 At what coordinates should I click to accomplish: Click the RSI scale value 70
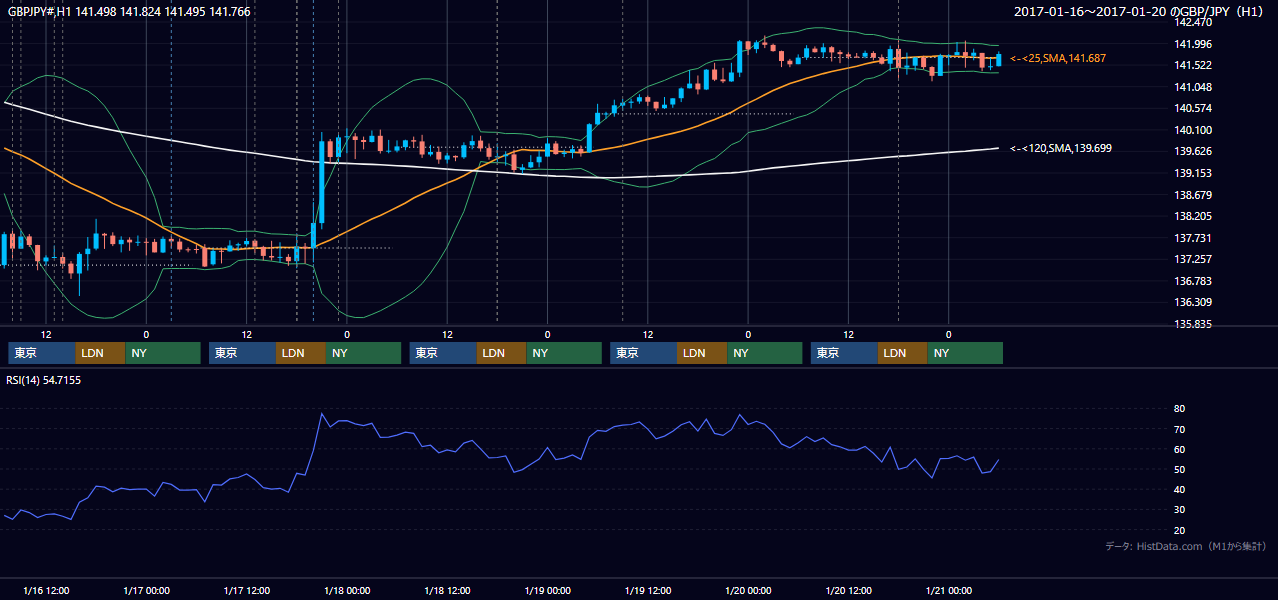point(1179,429)
